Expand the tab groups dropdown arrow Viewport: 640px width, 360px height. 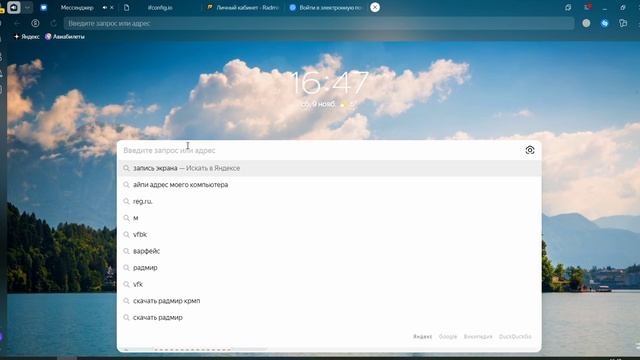tap(27, 7)
